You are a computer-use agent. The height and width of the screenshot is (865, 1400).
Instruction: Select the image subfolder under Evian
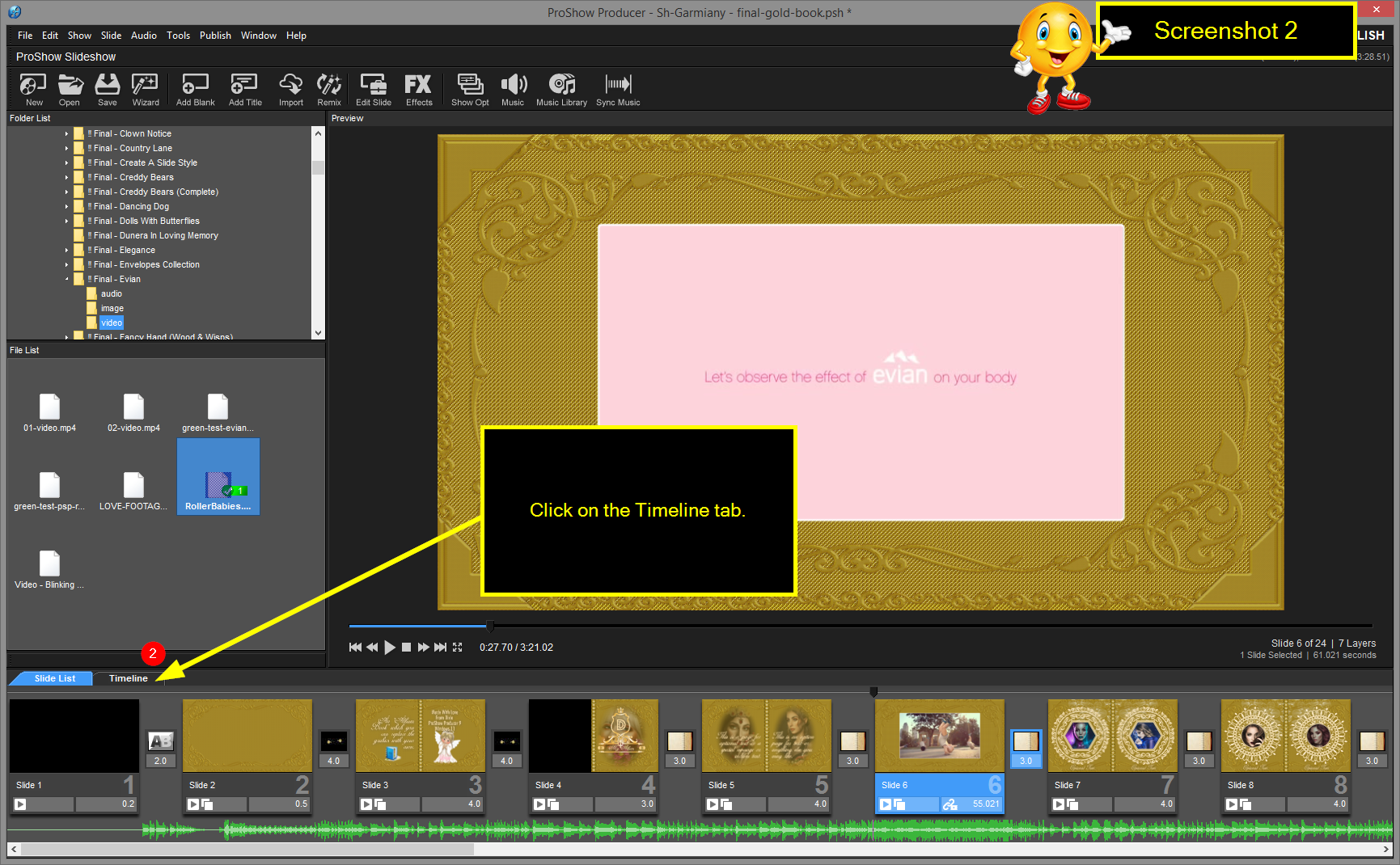coord(112,309)
